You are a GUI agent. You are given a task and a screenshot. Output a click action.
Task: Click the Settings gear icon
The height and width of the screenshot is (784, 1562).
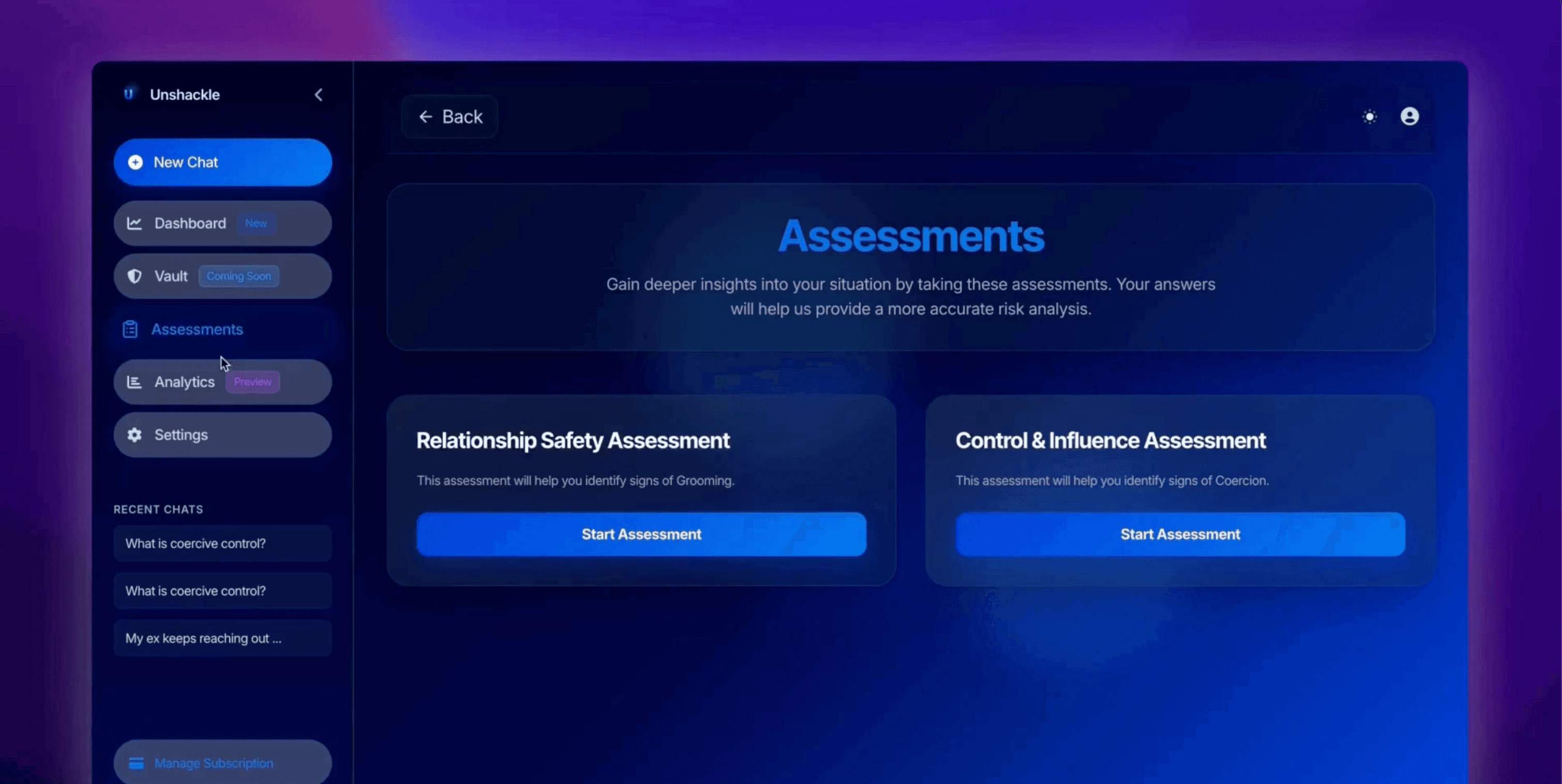click(134, 435)
